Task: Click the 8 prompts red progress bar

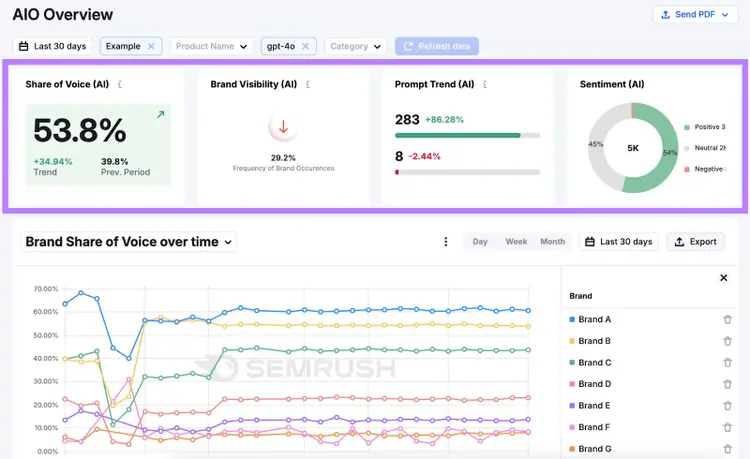Action: [x=467, y=172]
